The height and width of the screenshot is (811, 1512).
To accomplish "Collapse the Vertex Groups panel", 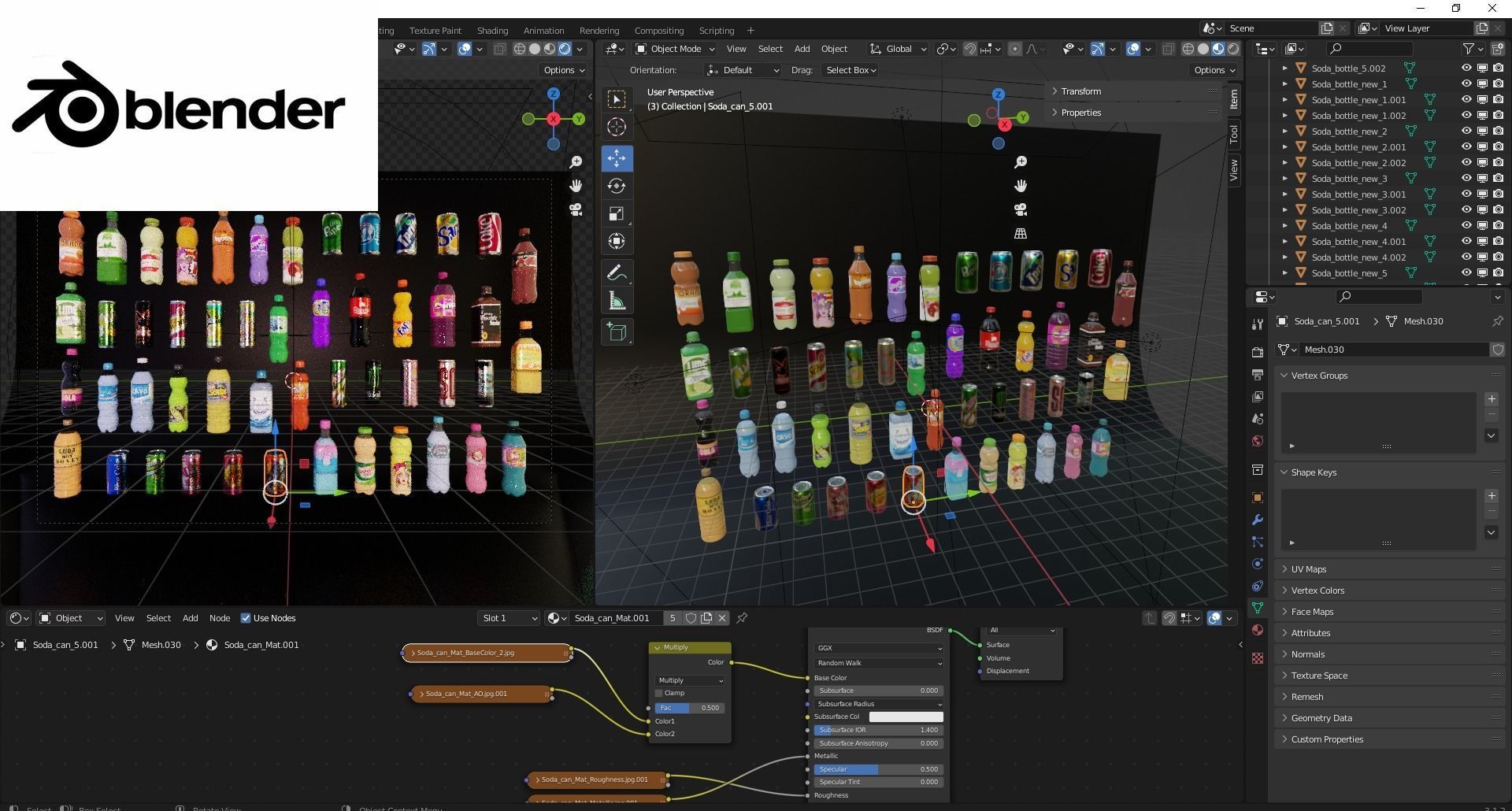I will [1318, 376].
